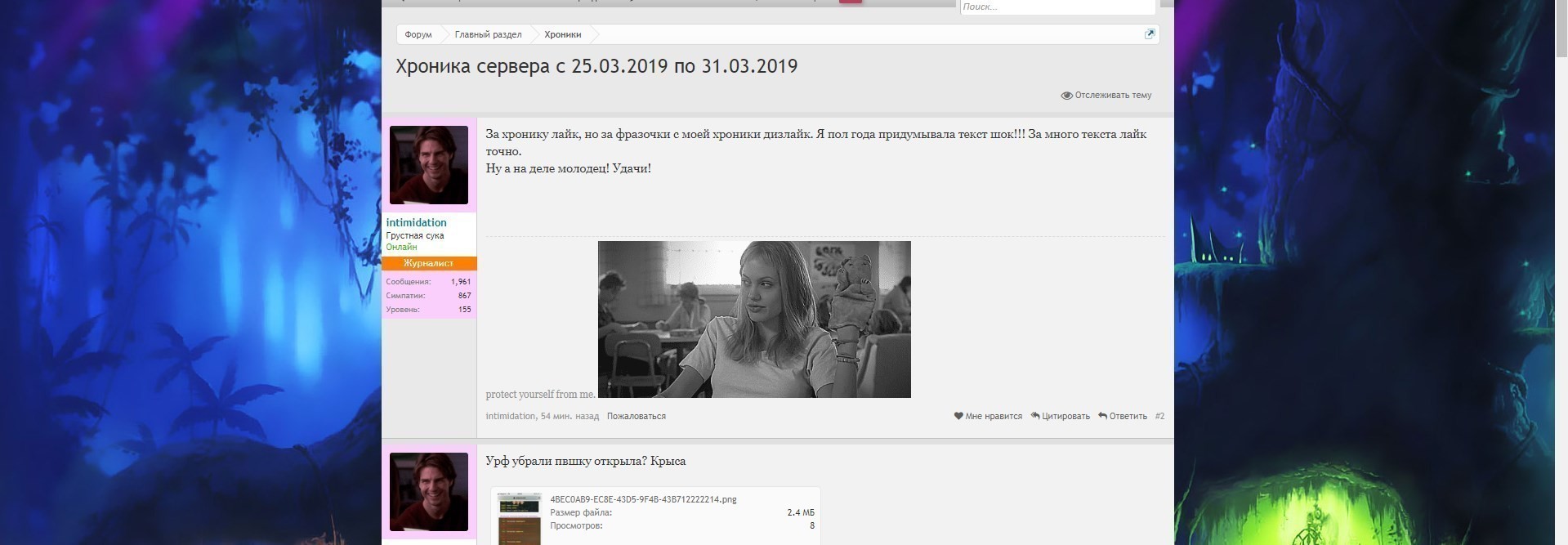
Task: Open the avatar of the second post
Action: pyautogui.click(x=429, y=492)
